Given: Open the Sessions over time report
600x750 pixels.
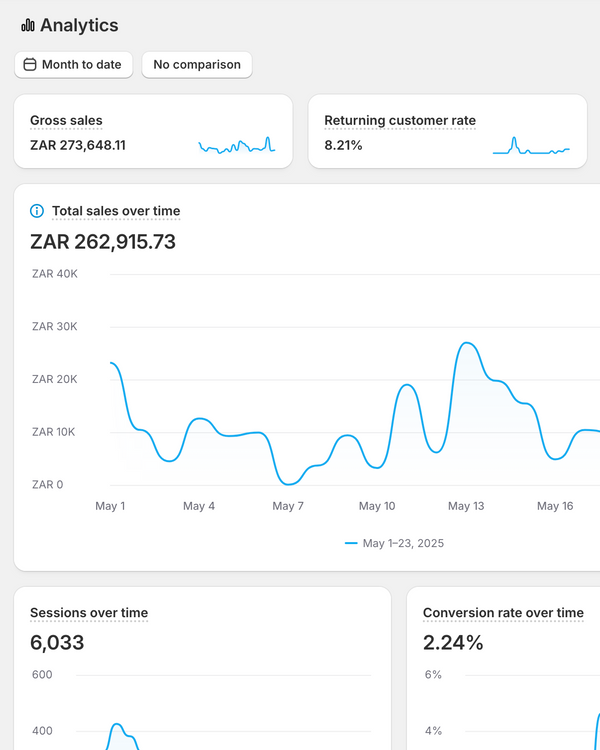Looking at the screenshot, I should [x=89, y=613].
